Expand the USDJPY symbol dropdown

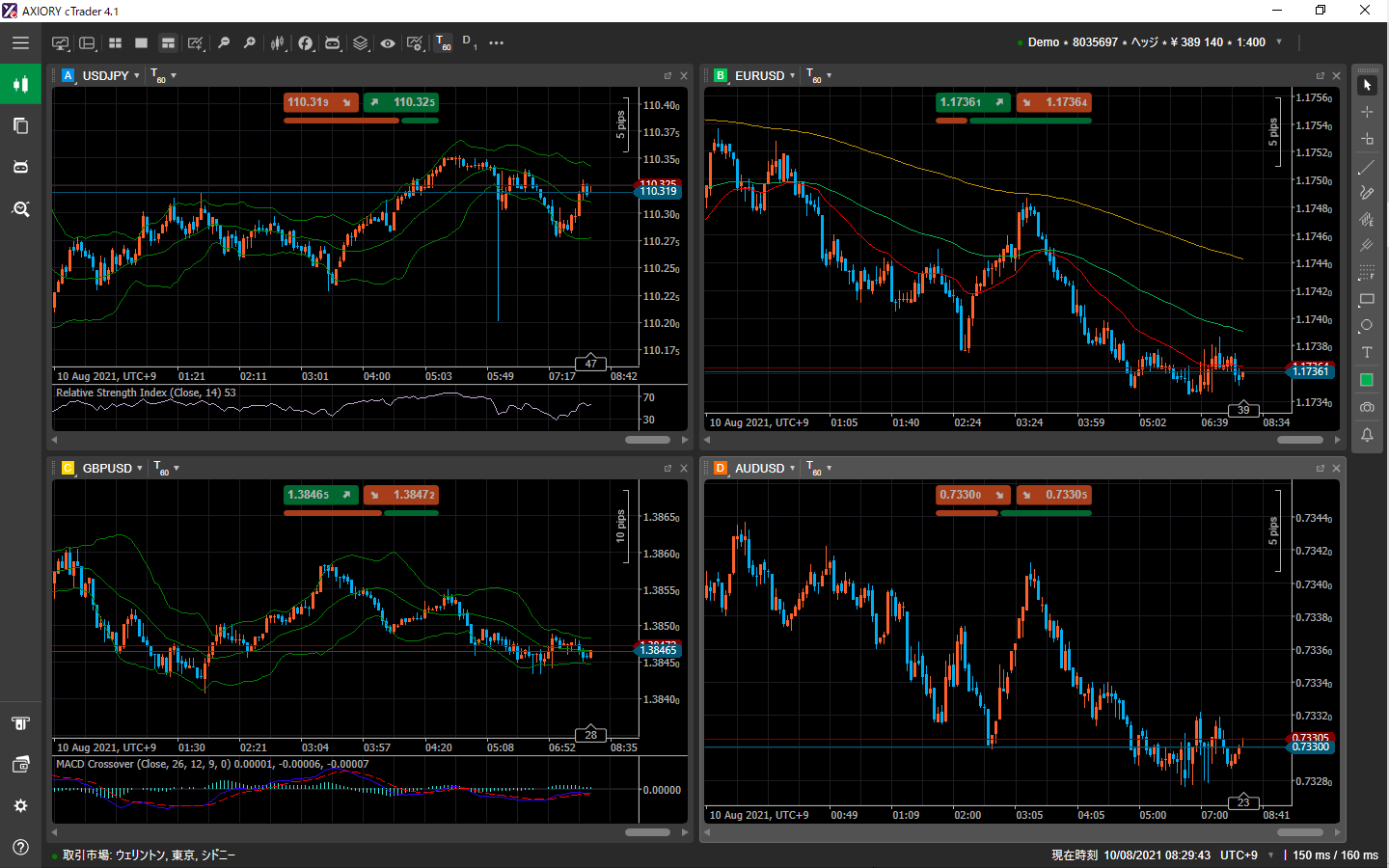(137, 75)
